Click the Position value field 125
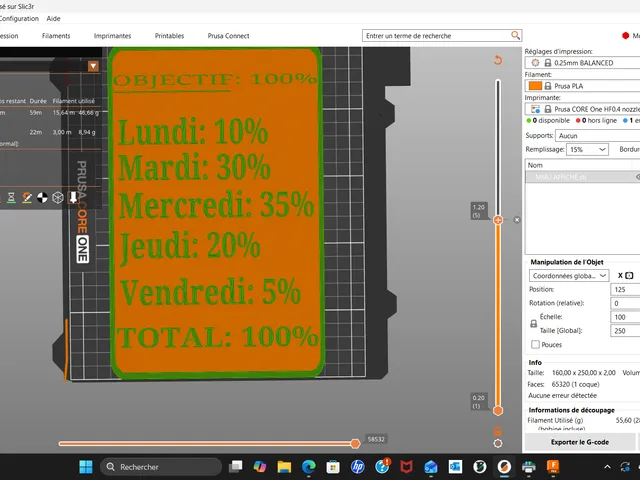Image resolution: width=640 pixels, height=480 pixels. (625, 289)
